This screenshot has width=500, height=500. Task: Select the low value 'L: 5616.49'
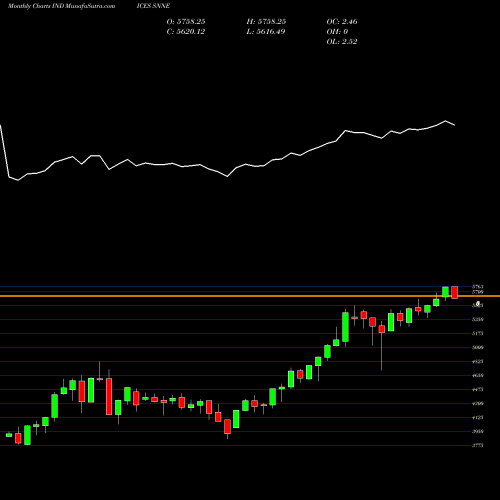(x=266, y=31)
